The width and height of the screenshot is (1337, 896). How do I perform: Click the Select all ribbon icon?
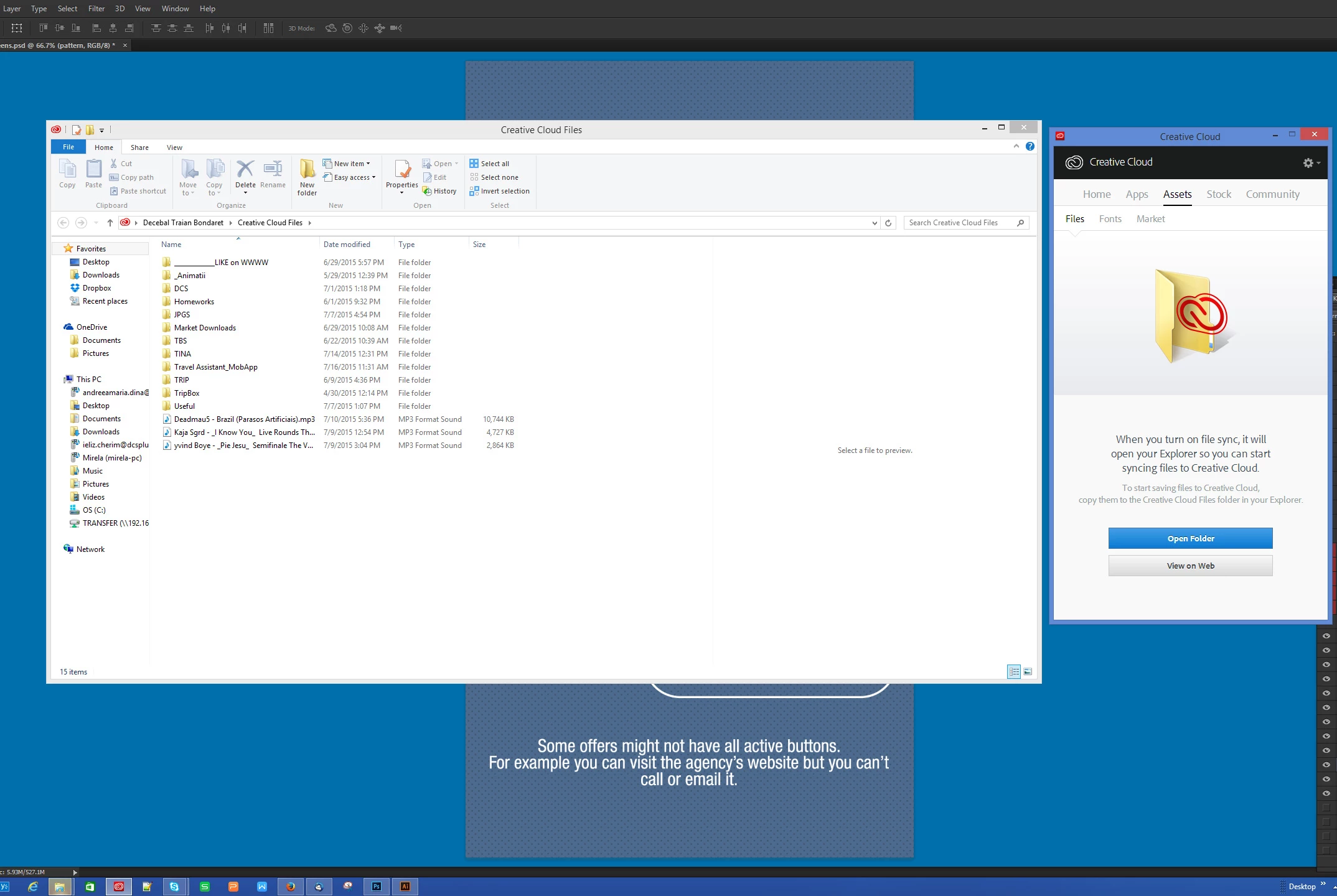489,164
